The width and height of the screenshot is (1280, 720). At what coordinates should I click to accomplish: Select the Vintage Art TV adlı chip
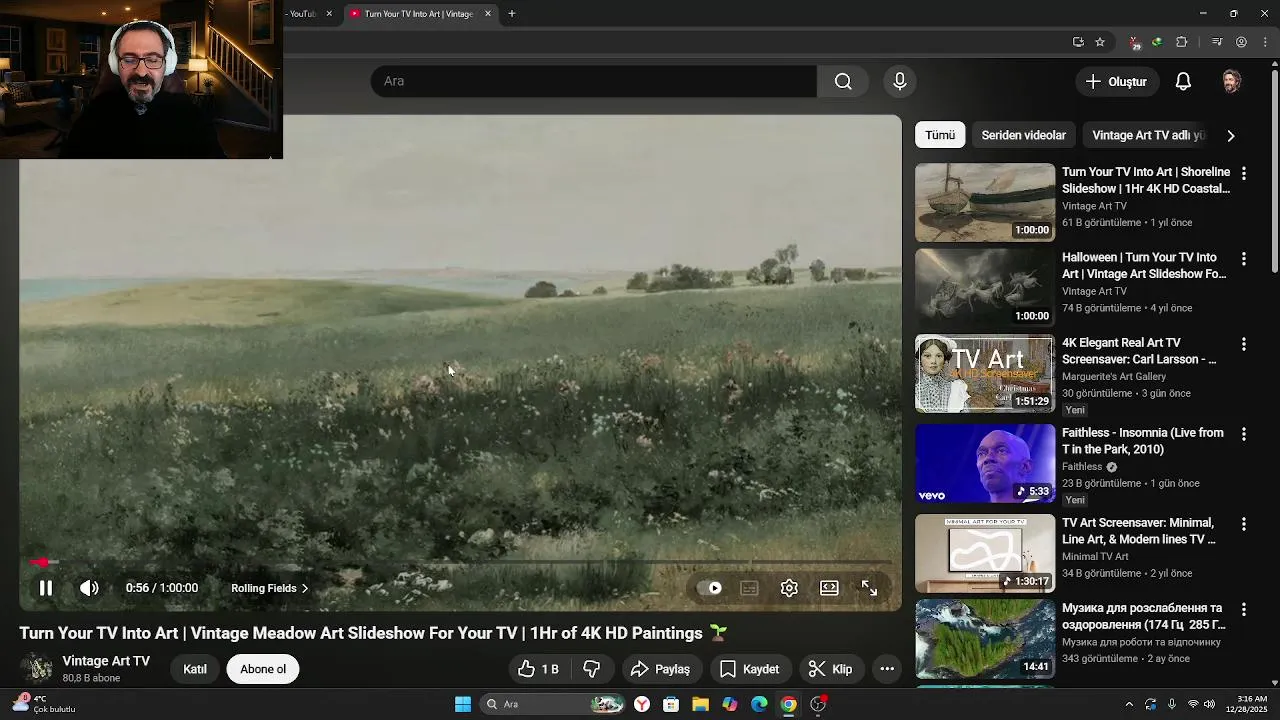tap(1148, 135)
